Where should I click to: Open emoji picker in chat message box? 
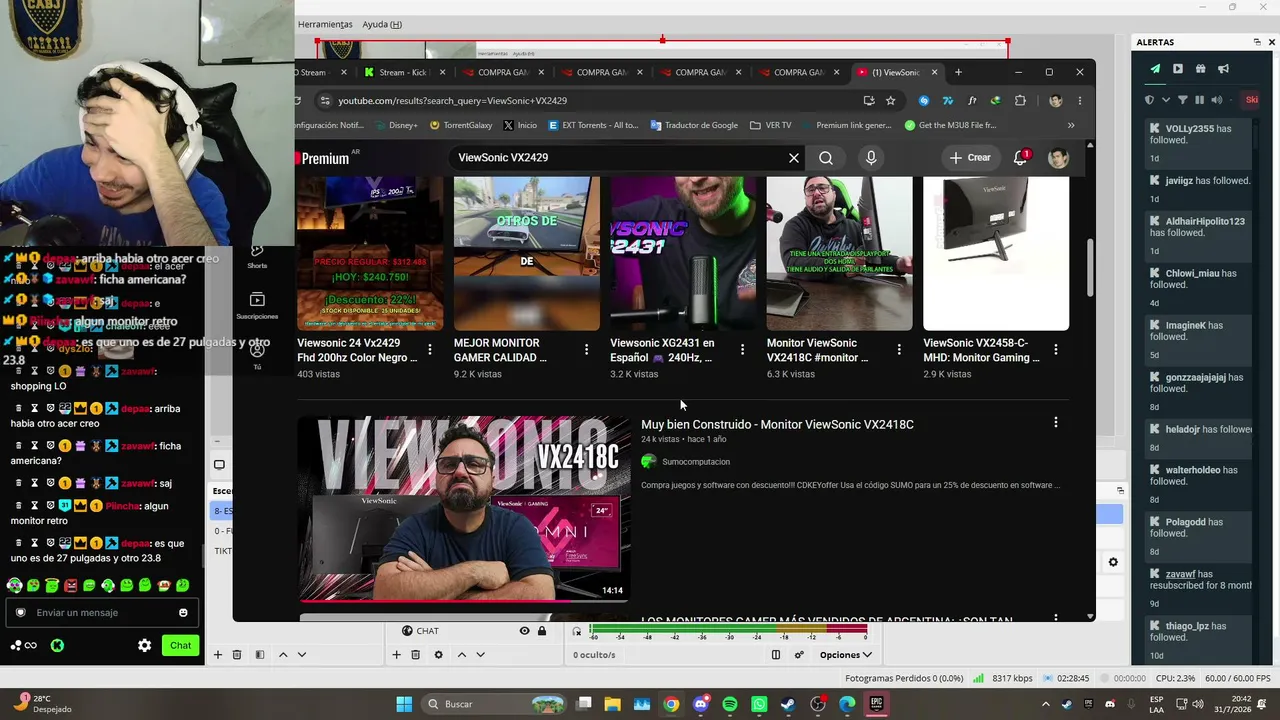click(183, 613)
